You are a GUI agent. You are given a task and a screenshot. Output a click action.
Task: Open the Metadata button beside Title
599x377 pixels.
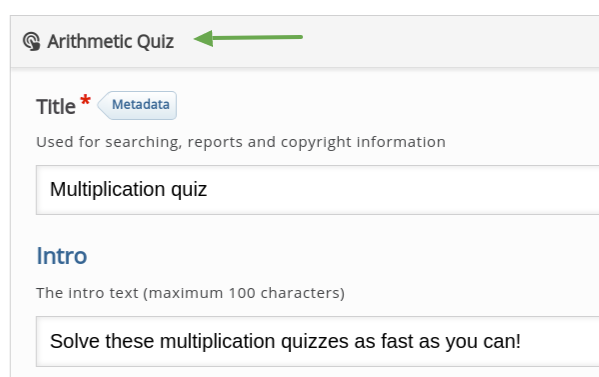click(x=137, y=105)
